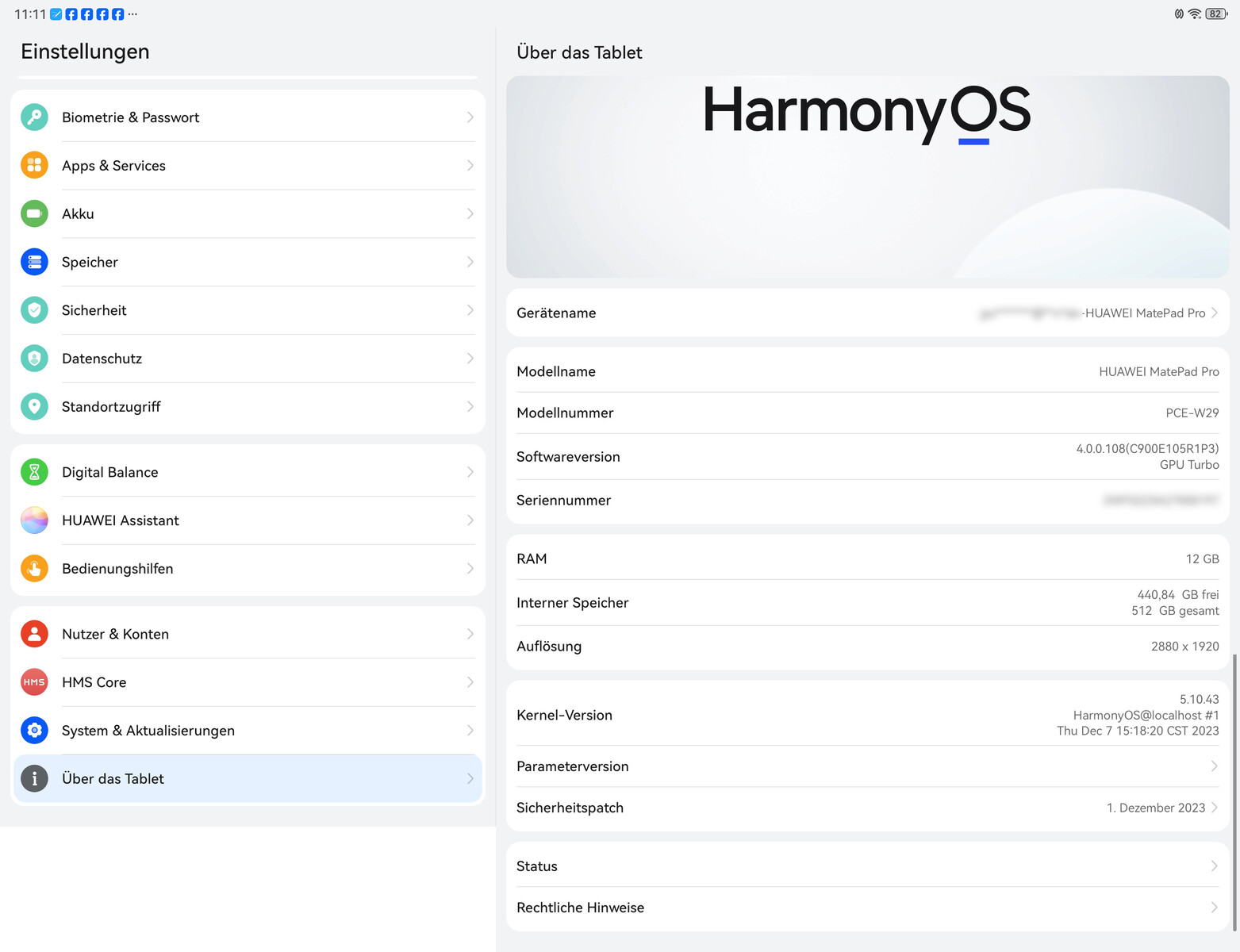Open Rechtliche Hinweise
The image size is (1240, 952).
pyautogui.click(x=868, y=908)
